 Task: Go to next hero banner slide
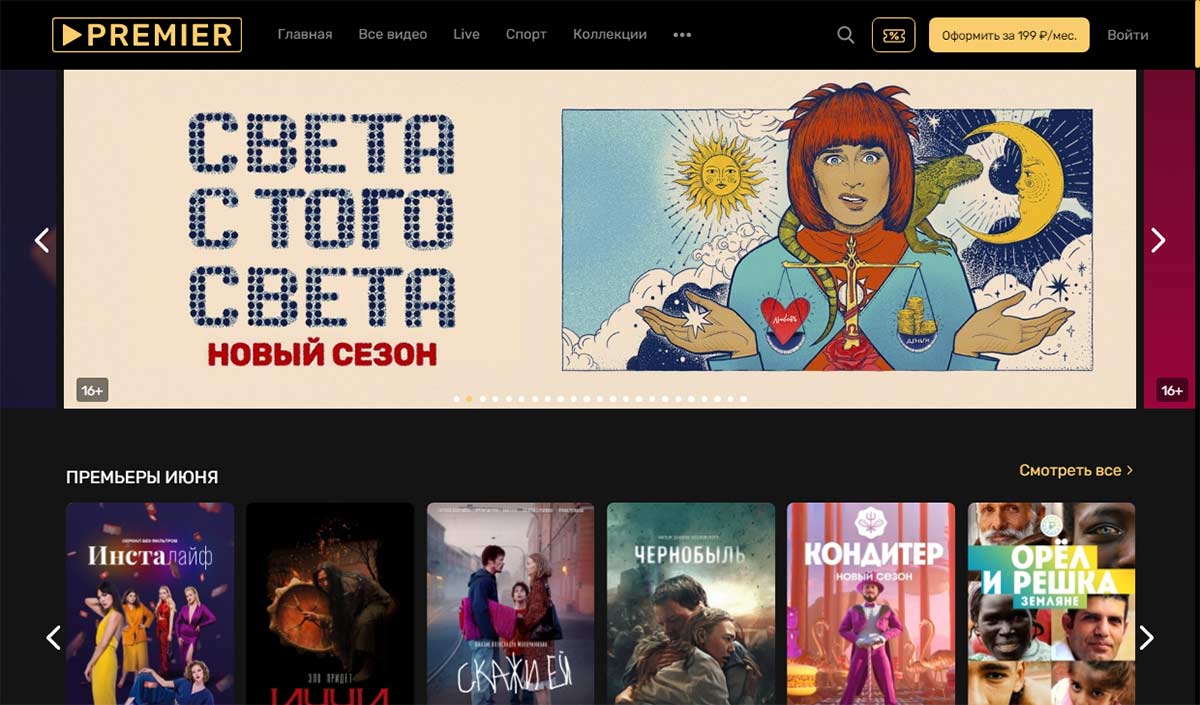tap(1158, 240)
